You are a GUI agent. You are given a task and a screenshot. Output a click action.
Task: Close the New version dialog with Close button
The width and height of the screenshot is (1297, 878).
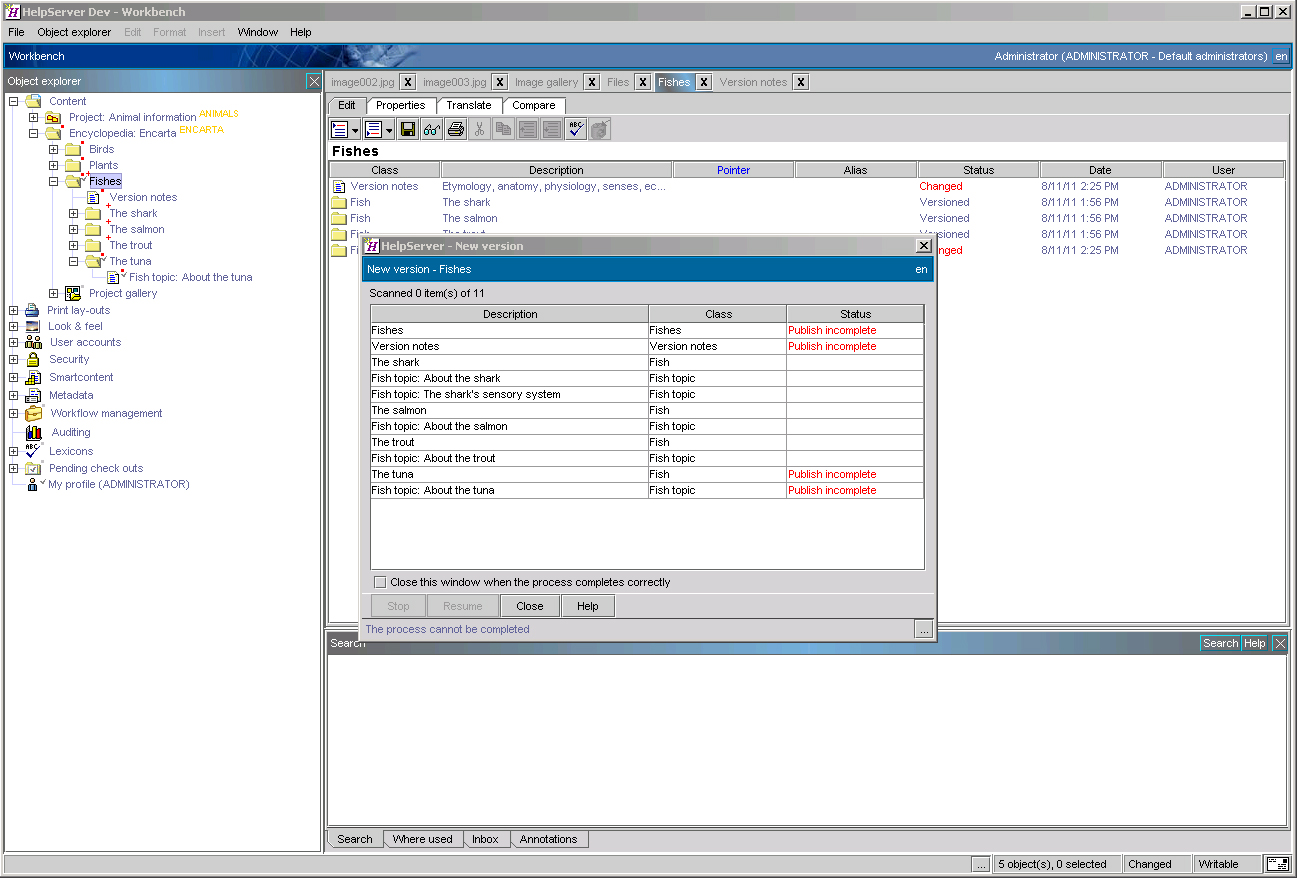(529, 605)
